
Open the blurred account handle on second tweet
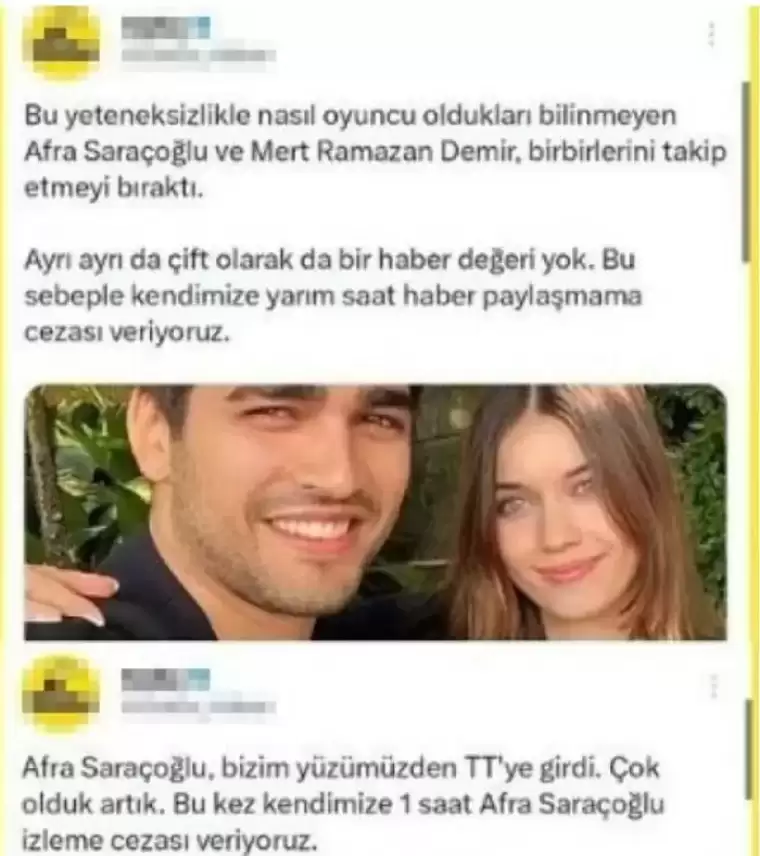(x=198, y=708)
